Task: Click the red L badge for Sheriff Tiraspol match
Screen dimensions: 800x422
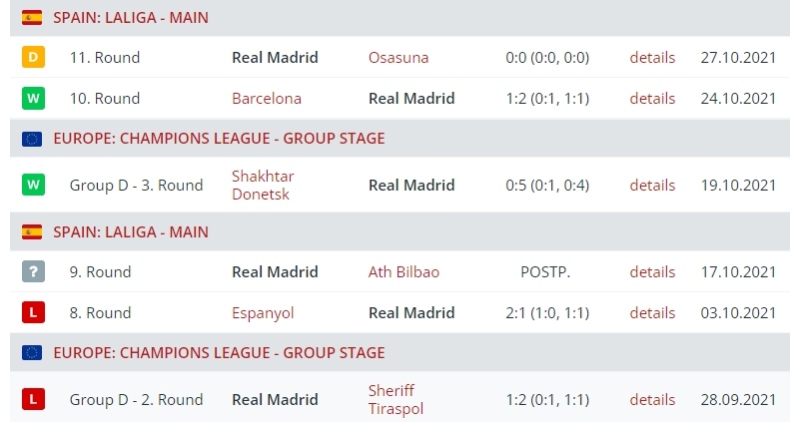Action: point(33,399)
